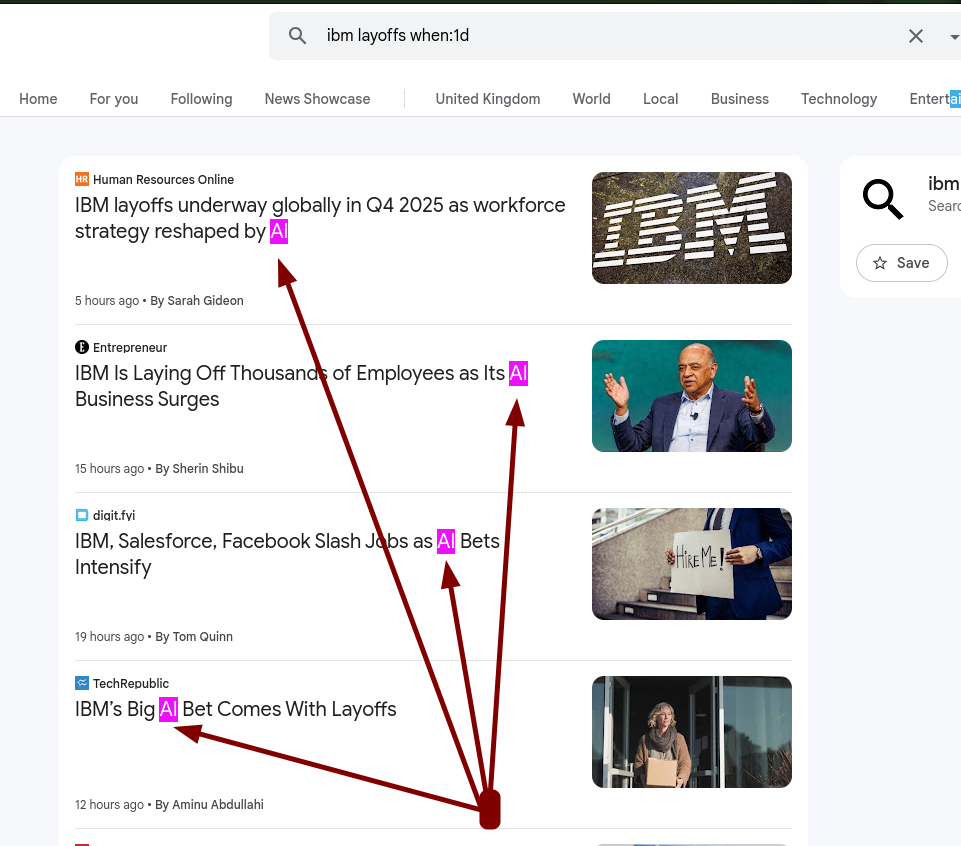Click the IBM logo article thumbnail
Screen dimensions: 961x846
[x=691, y=228]
